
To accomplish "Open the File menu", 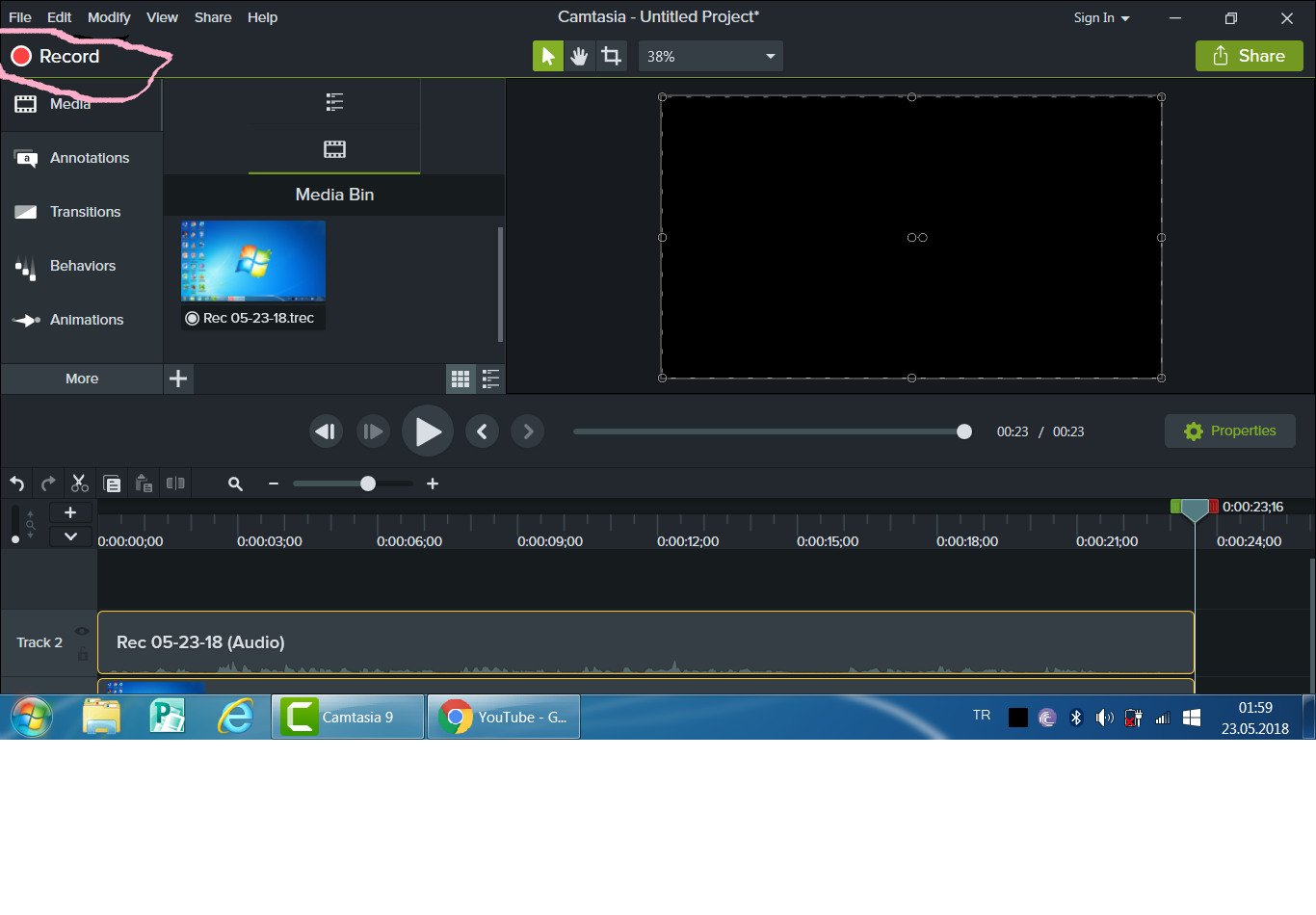I will point(20,17).
